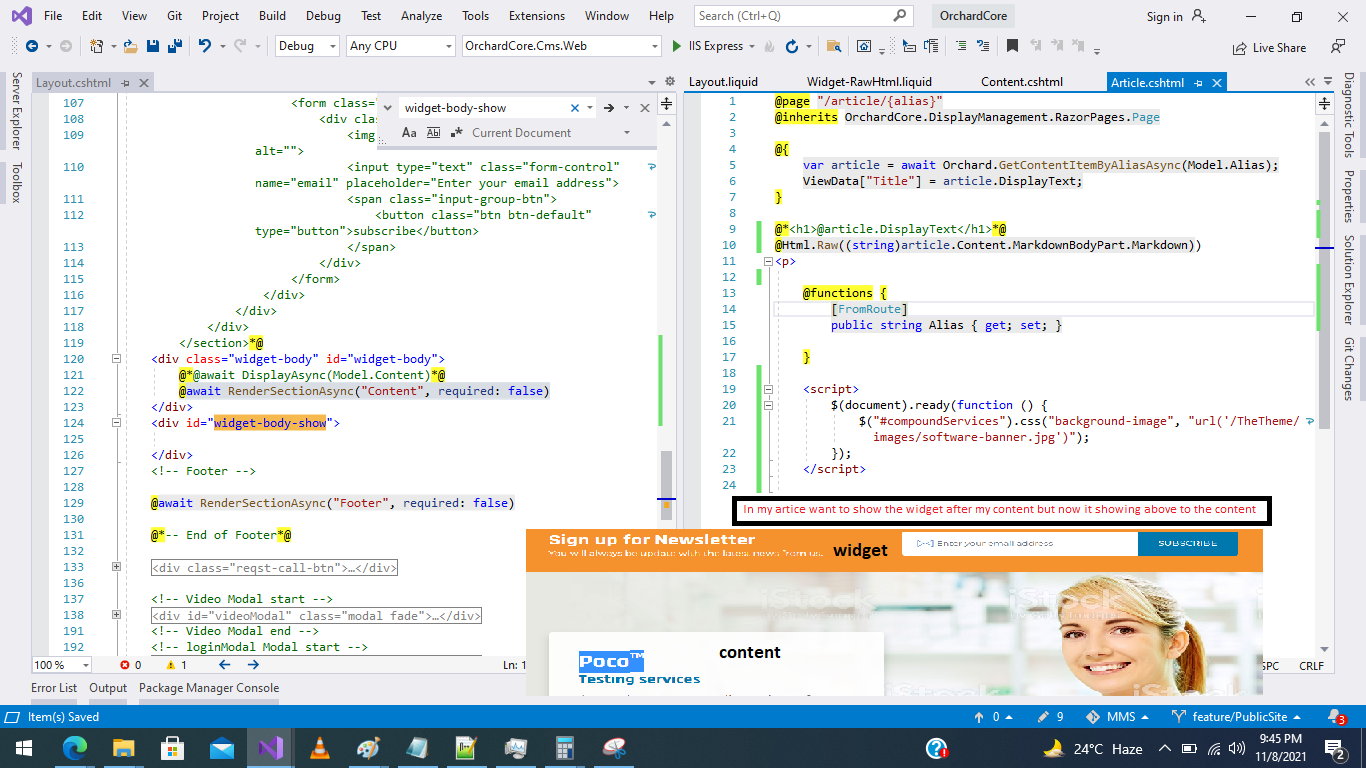Screen dimensions: 1366x768
Task: Click Sign in link
Action: point(1164,17)
